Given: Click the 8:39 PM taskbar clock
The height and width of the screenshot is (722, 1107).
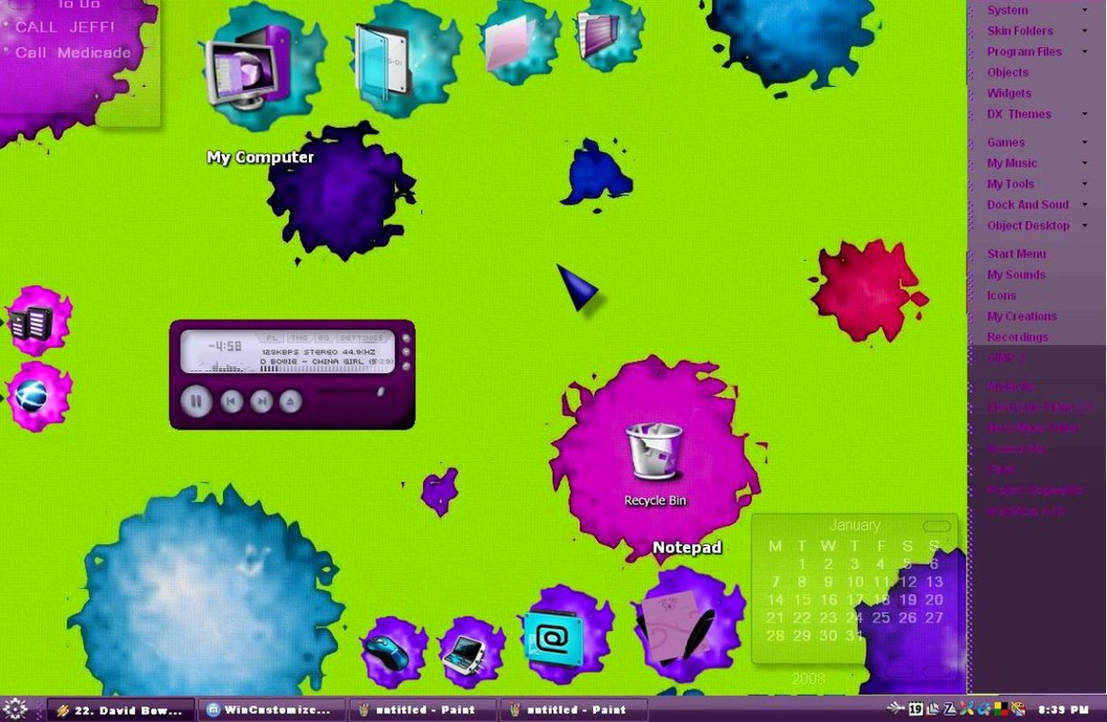Looking at the screenshot, I should pos(1063,709).
